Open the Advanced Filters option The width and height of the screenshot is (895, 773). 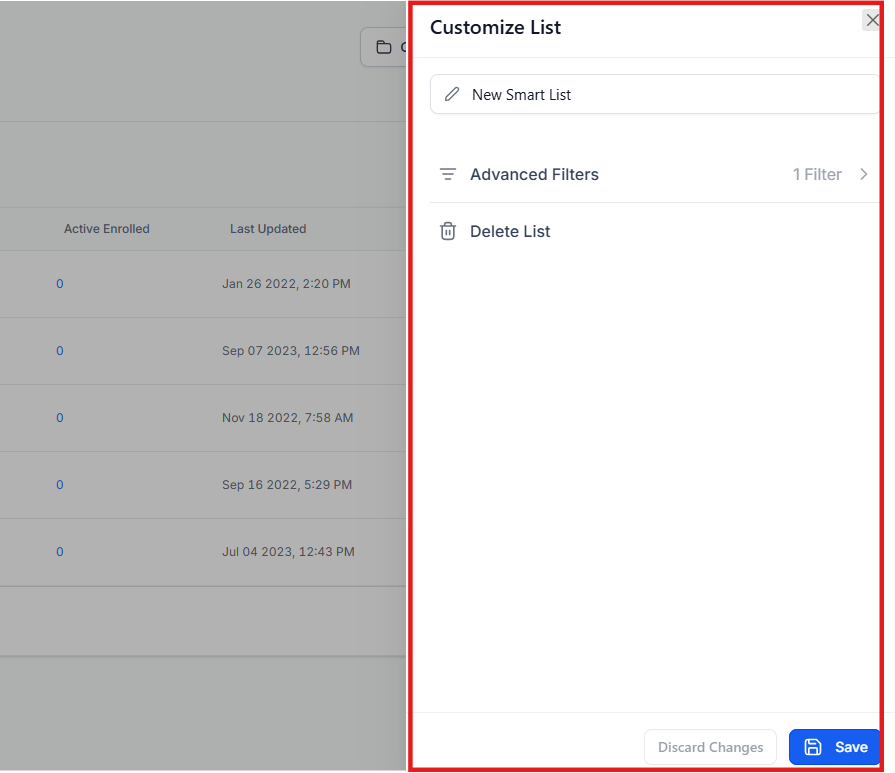point(534,174)
